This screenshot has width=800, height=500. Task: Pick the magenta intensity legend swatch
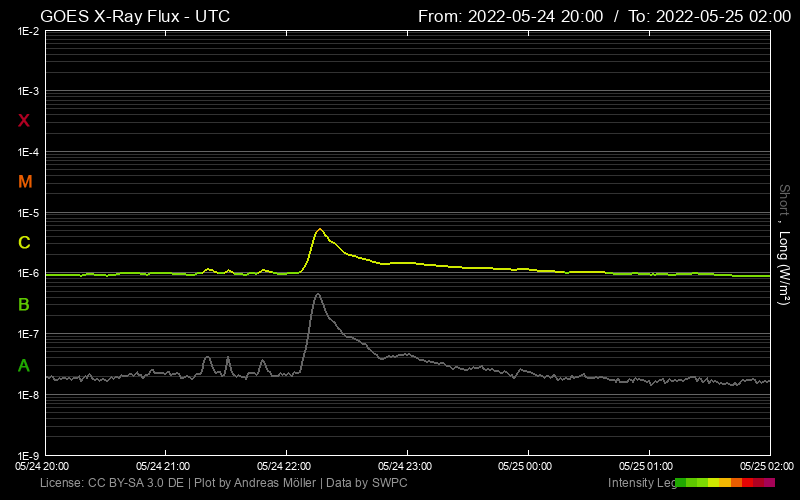[769, 483]
